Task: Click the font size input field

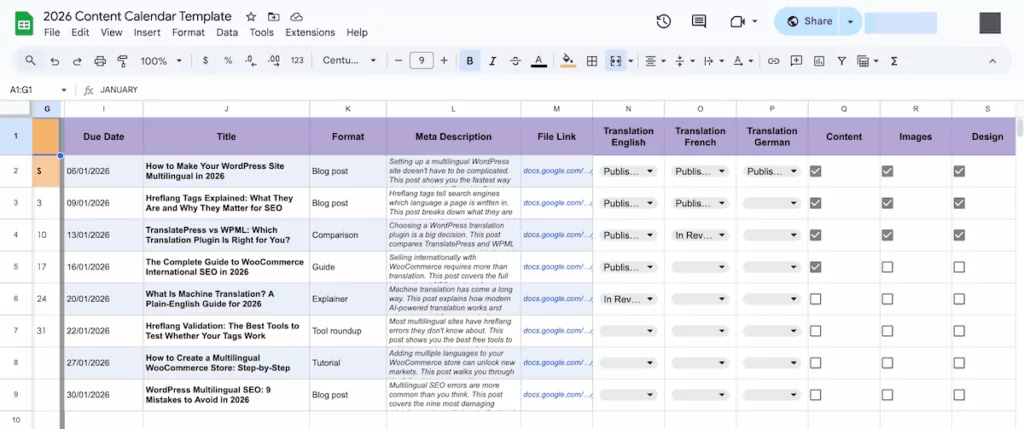Action: [421, 61]
